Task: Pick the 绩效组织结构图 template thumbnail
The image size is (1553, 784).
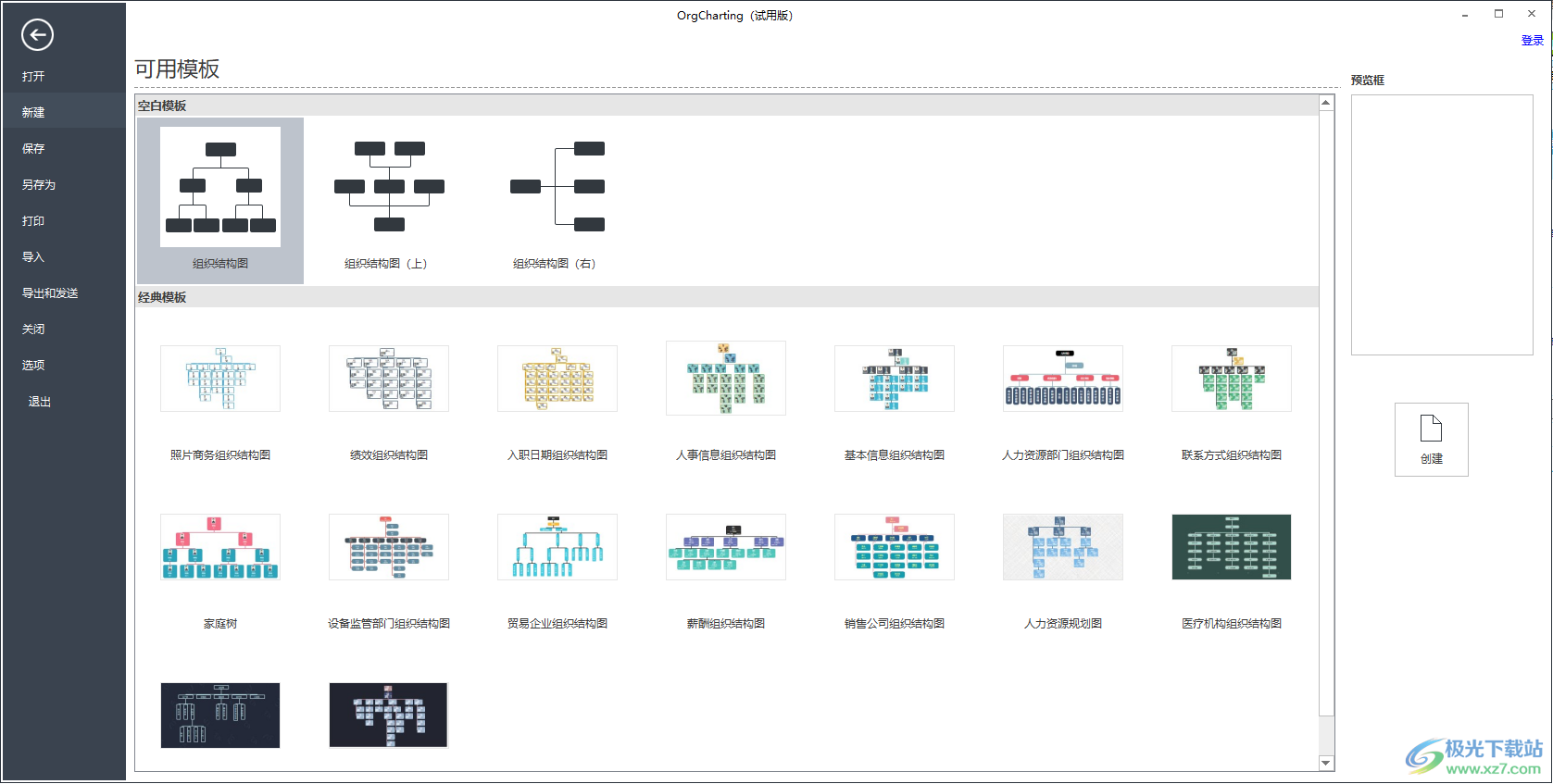Action: [x=389, y=379]
